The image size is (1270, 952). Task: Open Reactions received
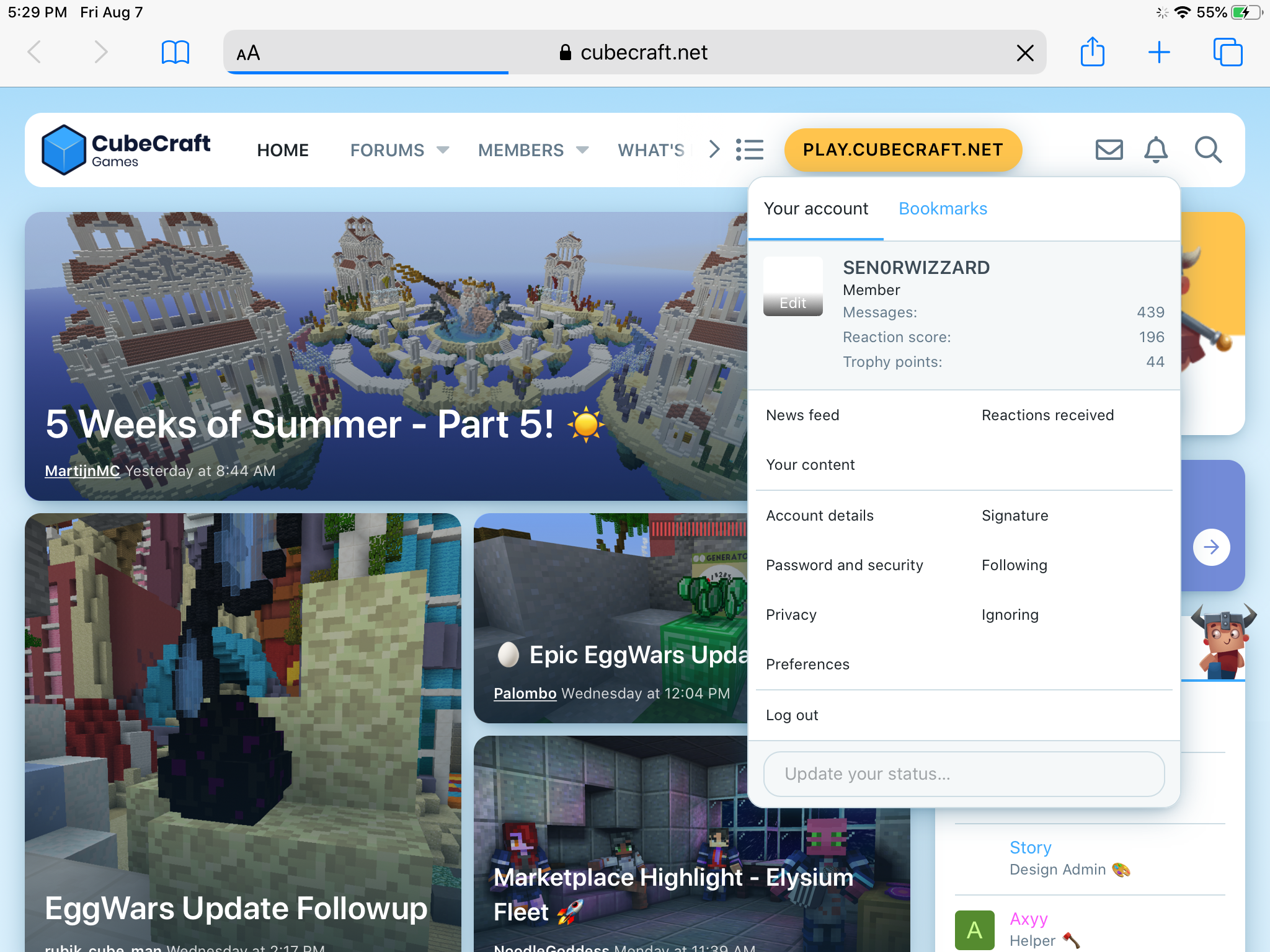[1048, 415]
